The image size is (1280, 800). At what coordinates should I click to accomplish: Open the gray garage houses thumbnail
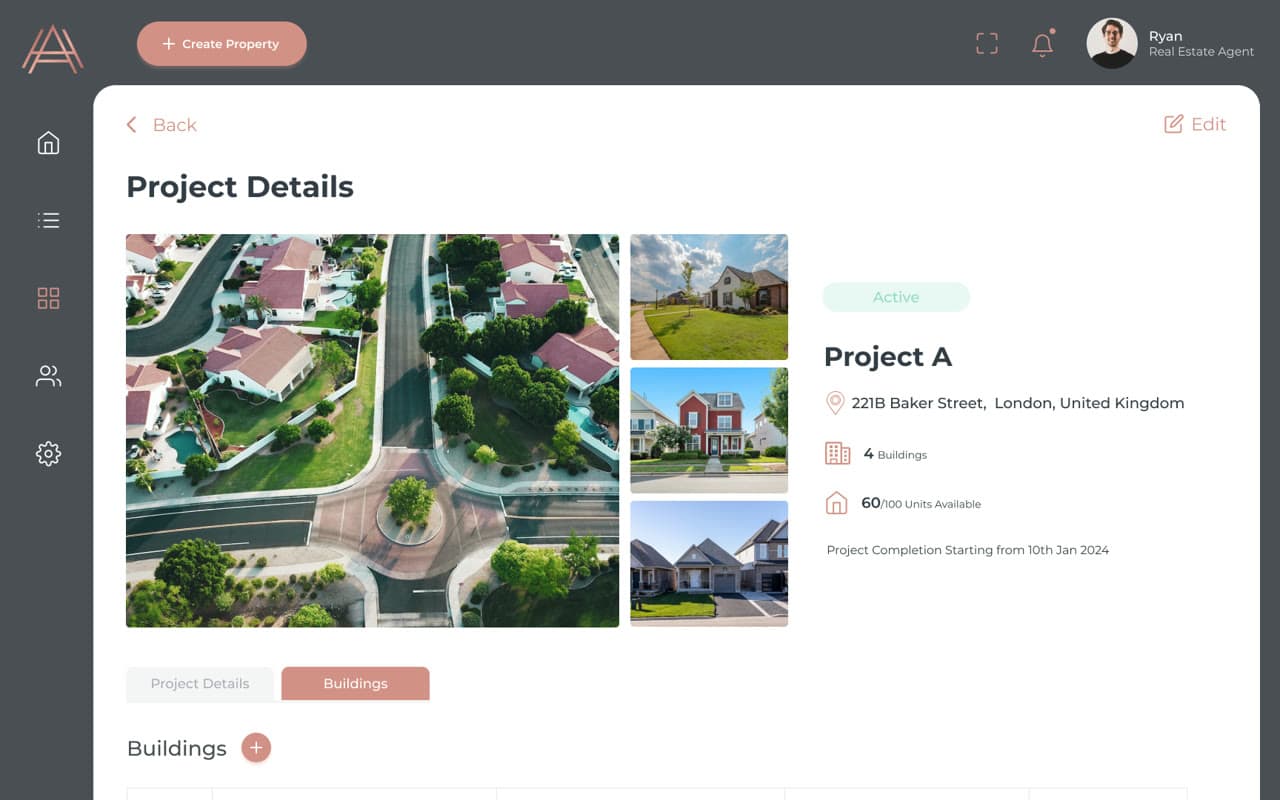pyautogui.click(x=709, y=564)
